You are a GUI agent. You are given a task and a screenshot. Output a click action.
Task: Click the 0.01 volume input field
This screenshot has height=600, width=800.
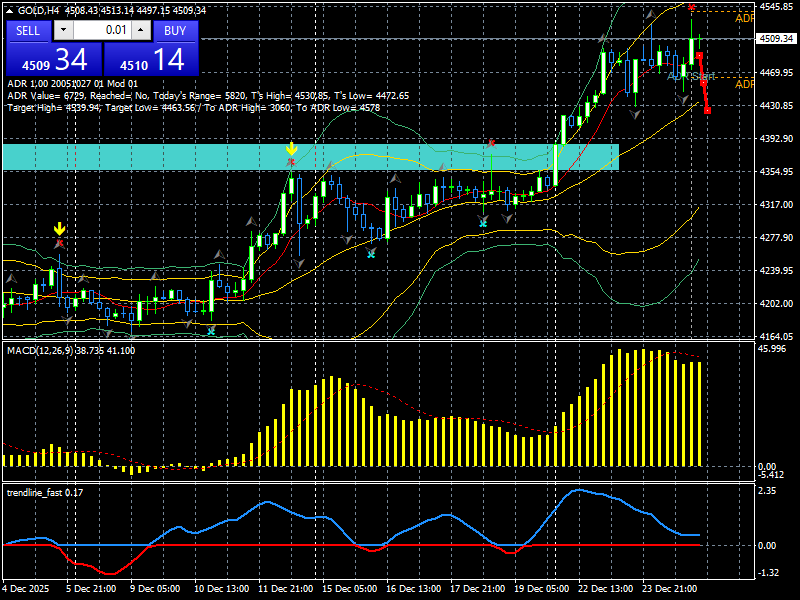click(102, 30)
